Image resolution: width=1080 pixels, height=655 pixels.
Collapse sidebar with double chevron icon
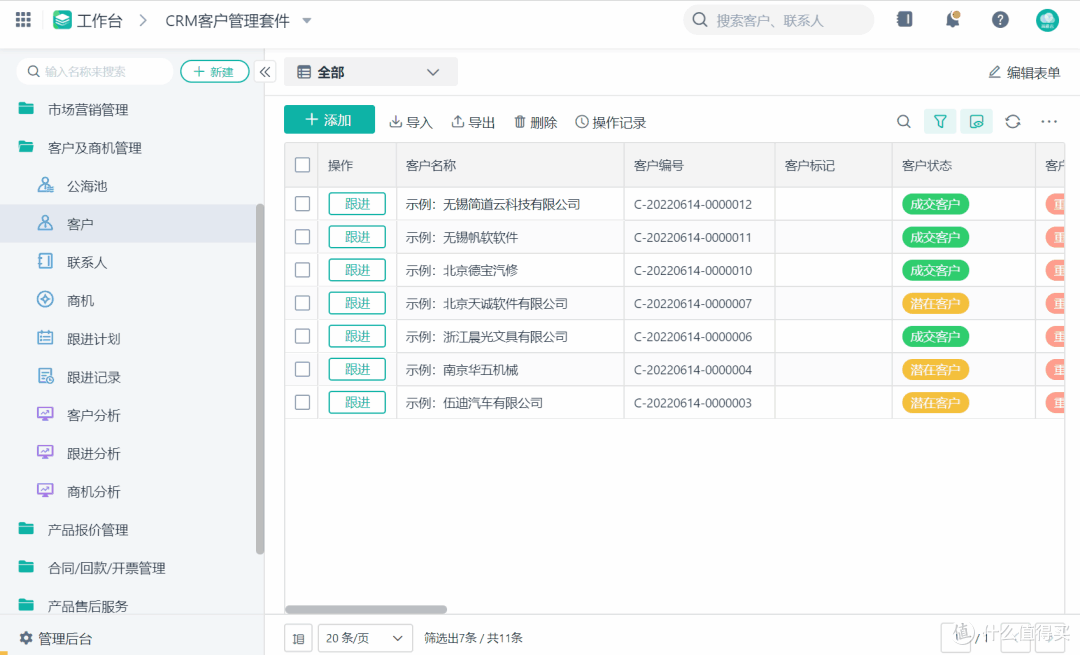pos(265,72)
